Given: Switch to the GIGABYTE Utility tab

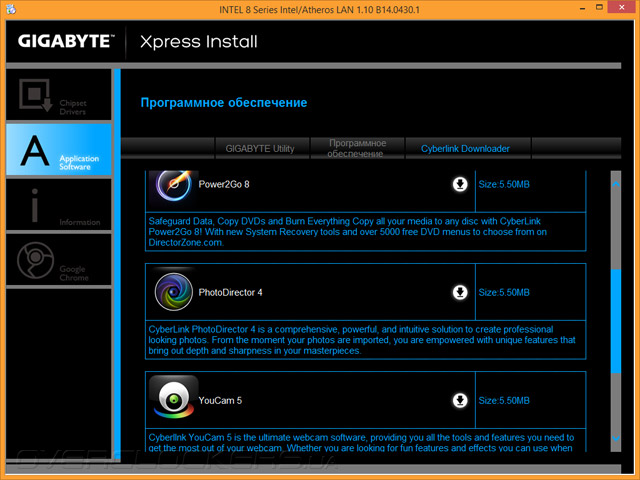Looking at the screenshot, I should [x=262, y=148].
